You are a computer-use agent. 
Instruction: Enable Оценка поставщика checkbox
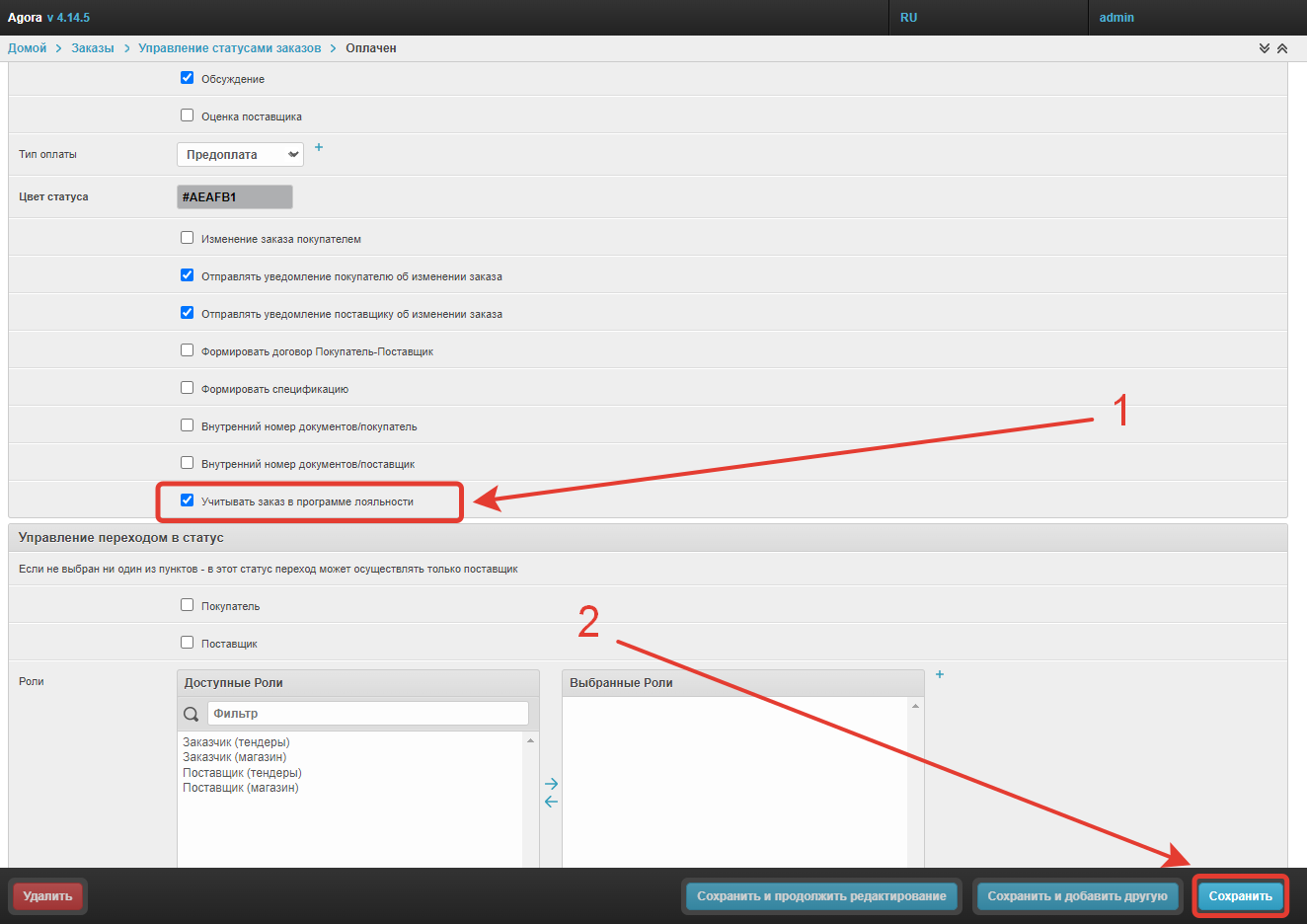tap(188, 115)
